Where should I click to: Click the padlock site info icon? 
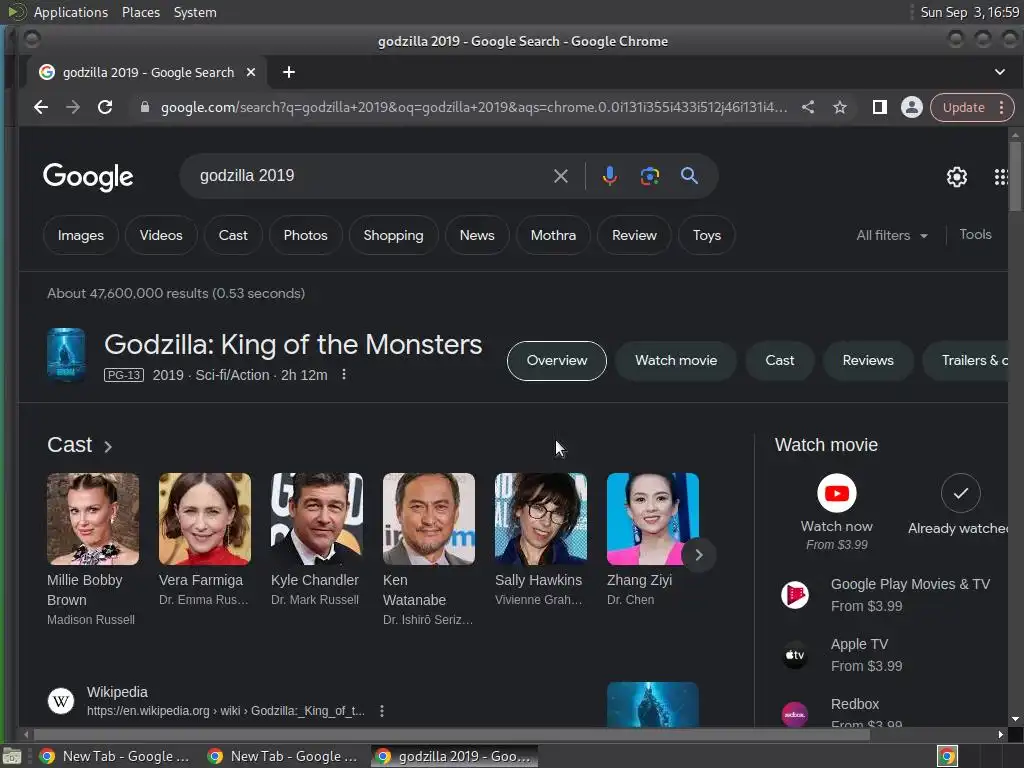point(145,107)
